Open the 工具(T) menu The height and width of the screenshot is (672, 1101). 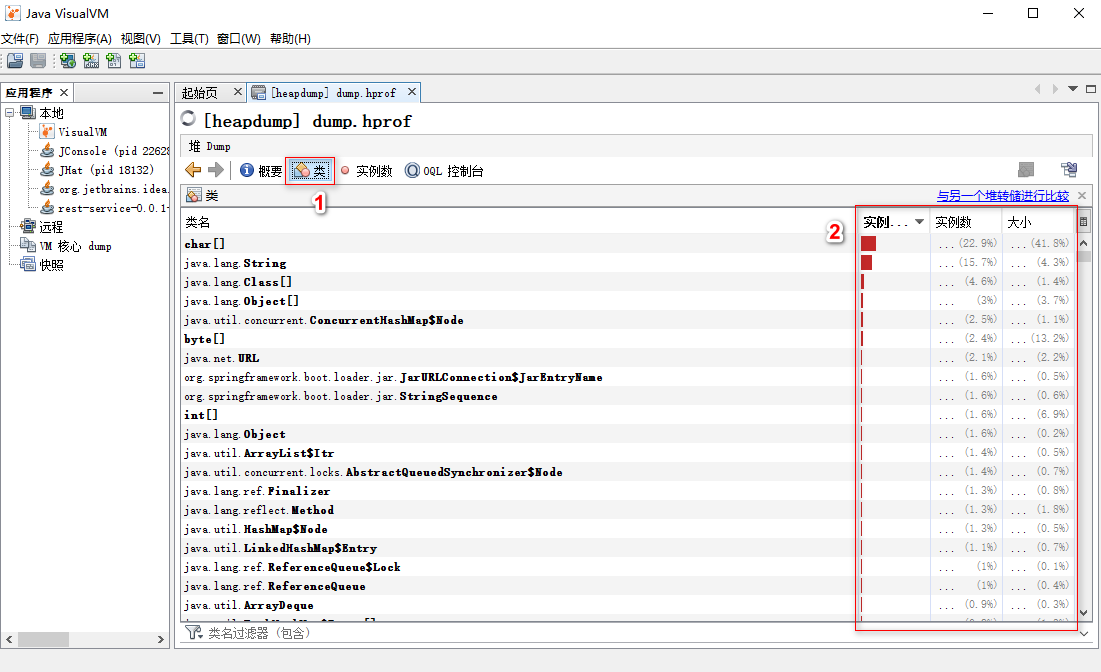click(x=189, y=39)
